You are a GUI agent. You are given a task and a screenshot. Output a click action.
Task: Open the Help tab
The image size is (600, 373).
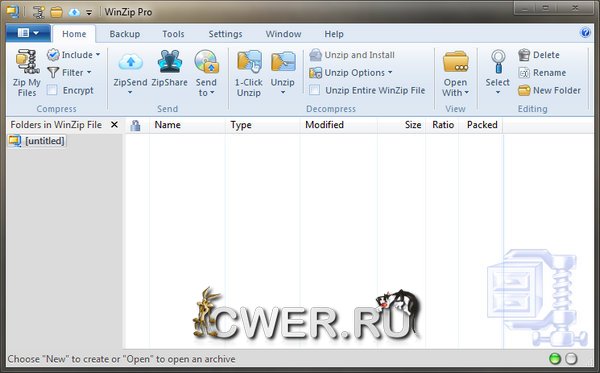point(334,34)
